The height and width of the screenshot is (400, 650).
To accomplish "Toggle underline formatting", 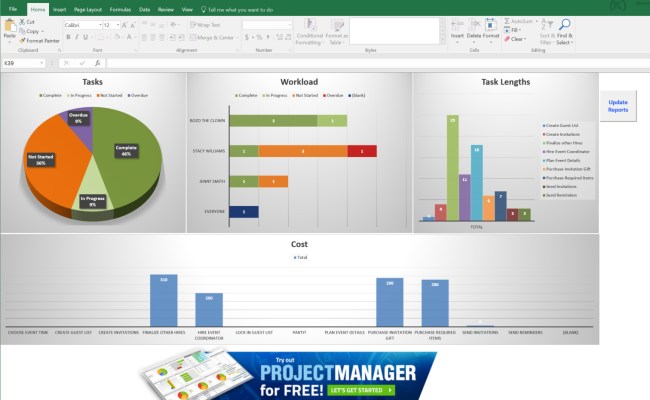I will click(85, 37).
